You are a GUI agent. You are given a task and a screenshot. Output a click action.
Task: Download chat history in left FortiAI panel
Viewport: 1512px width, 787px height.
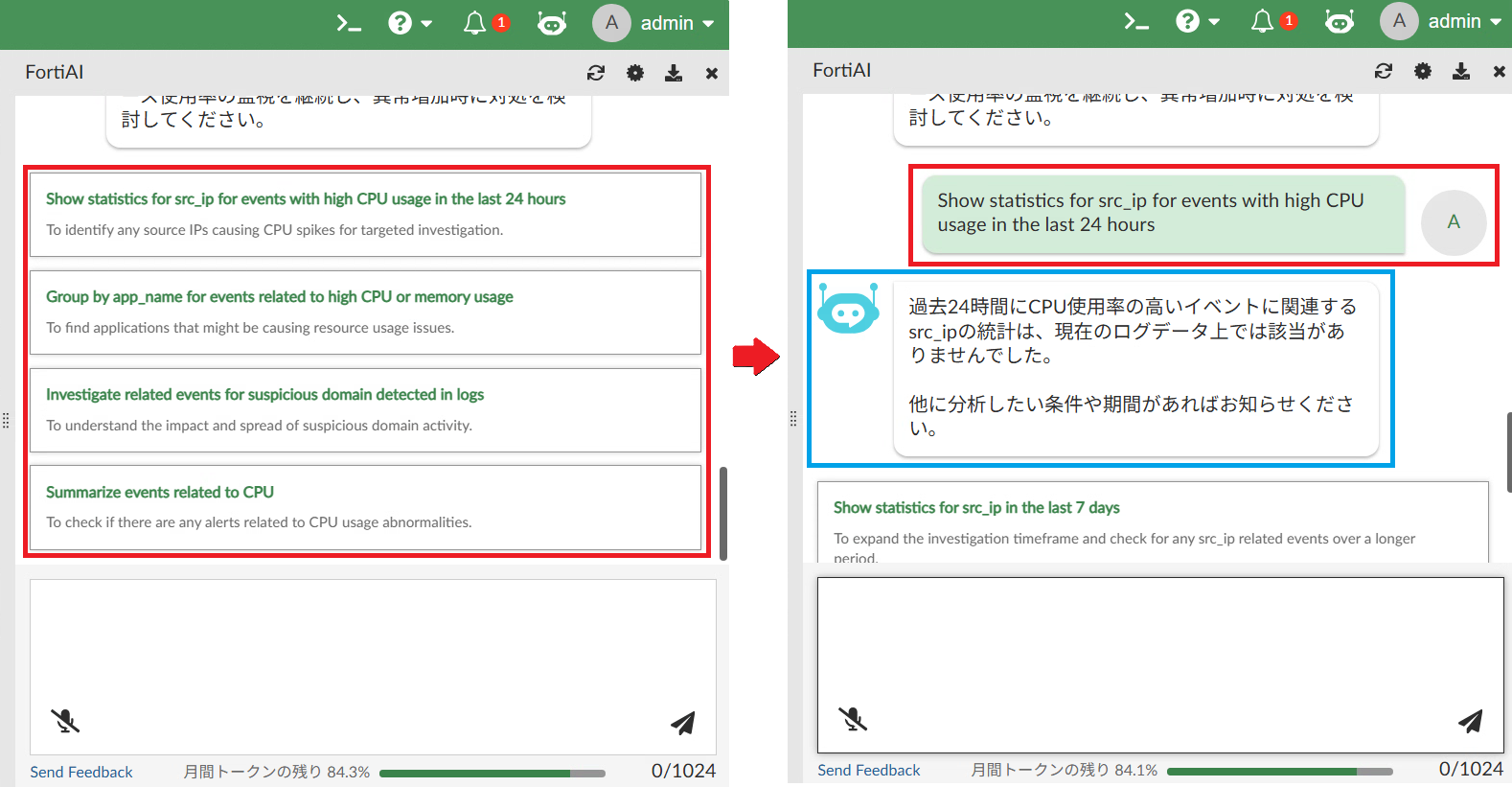point(674,73)
